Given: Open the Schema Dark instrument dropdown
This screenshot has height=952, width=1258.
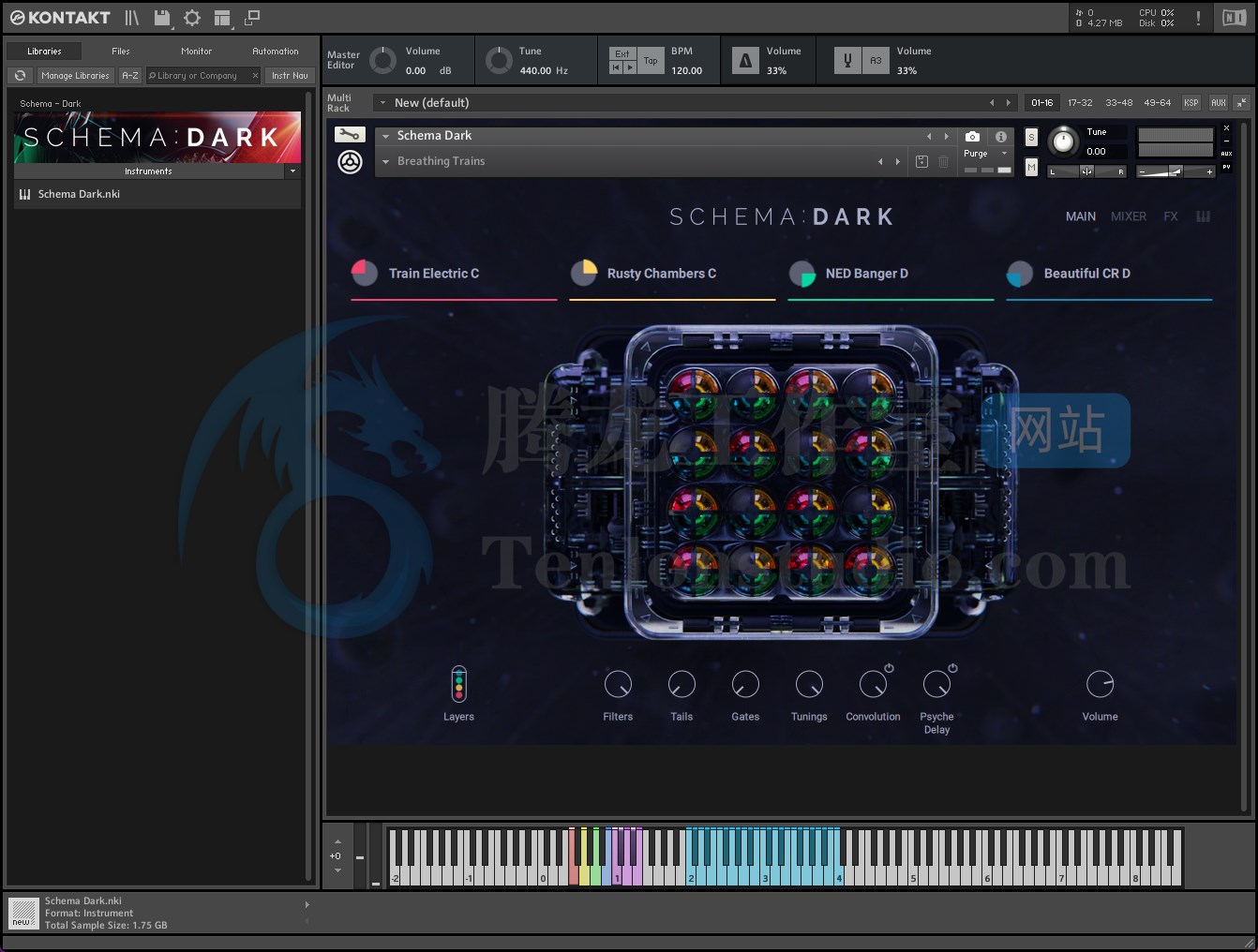Looking at the screenshot, I should (384, 136).
